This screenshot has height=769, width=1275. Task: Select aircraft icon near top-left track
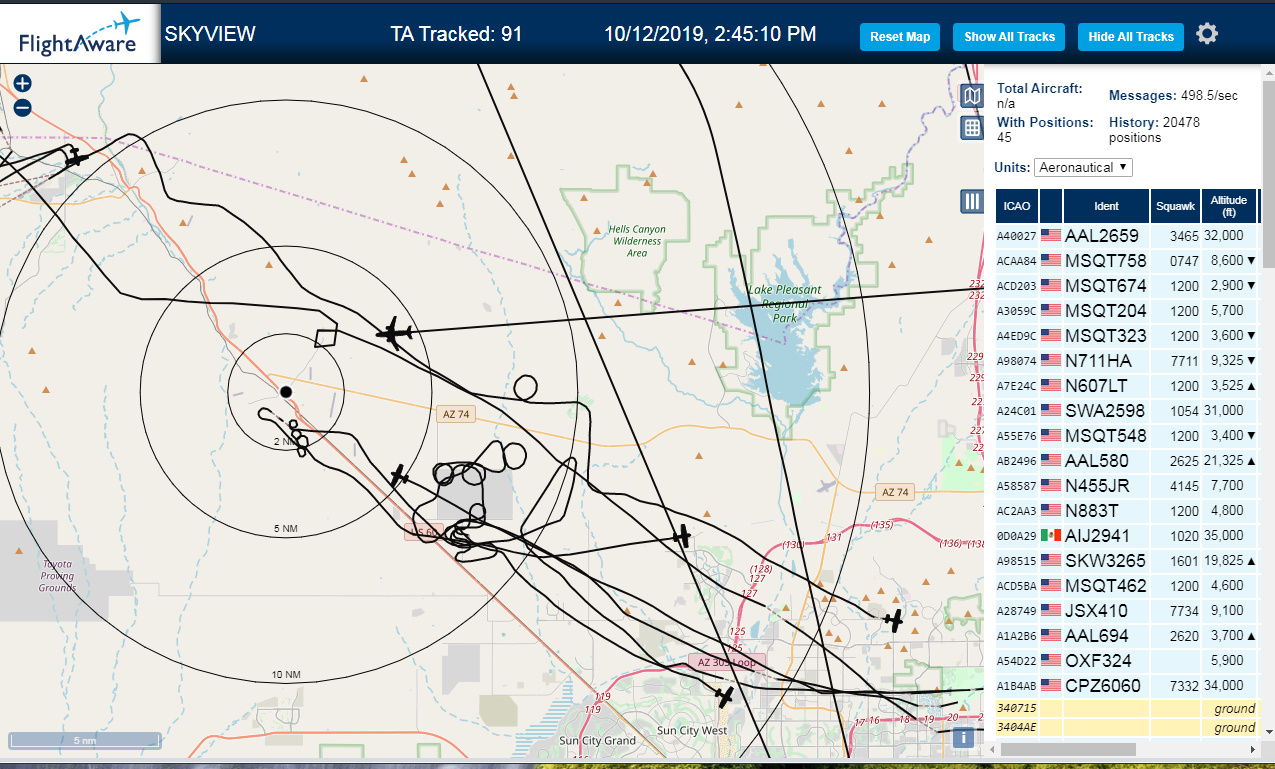click(x=75, y=158)
